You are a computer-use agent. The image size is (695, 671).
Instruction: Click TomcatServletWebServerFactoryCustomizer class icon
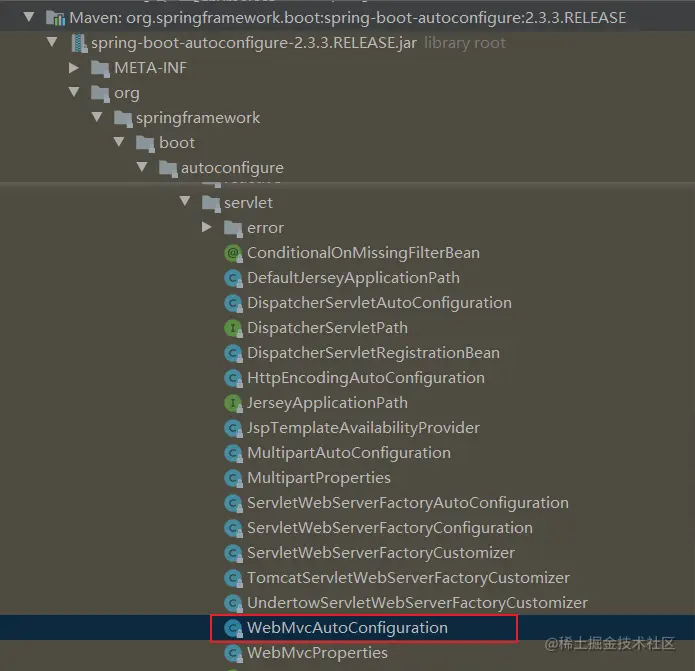(233, 578)
